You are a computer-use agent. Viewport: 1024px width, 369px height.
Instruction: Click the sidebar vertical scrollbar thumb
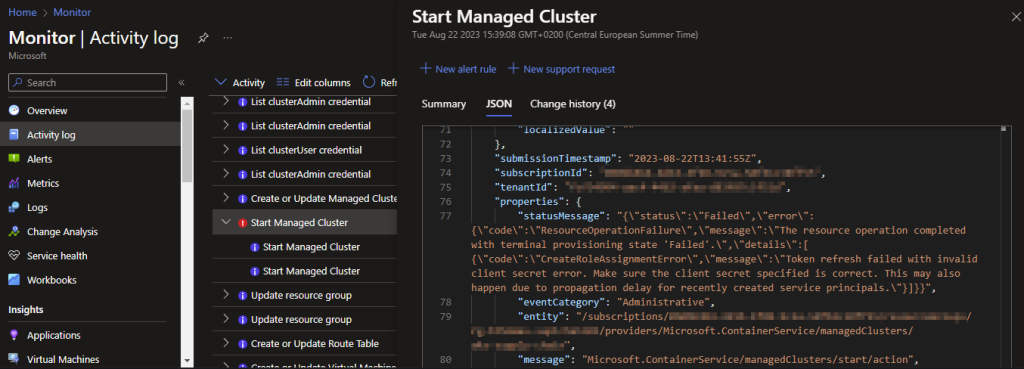pyautogui.click(x=187, y=145)
